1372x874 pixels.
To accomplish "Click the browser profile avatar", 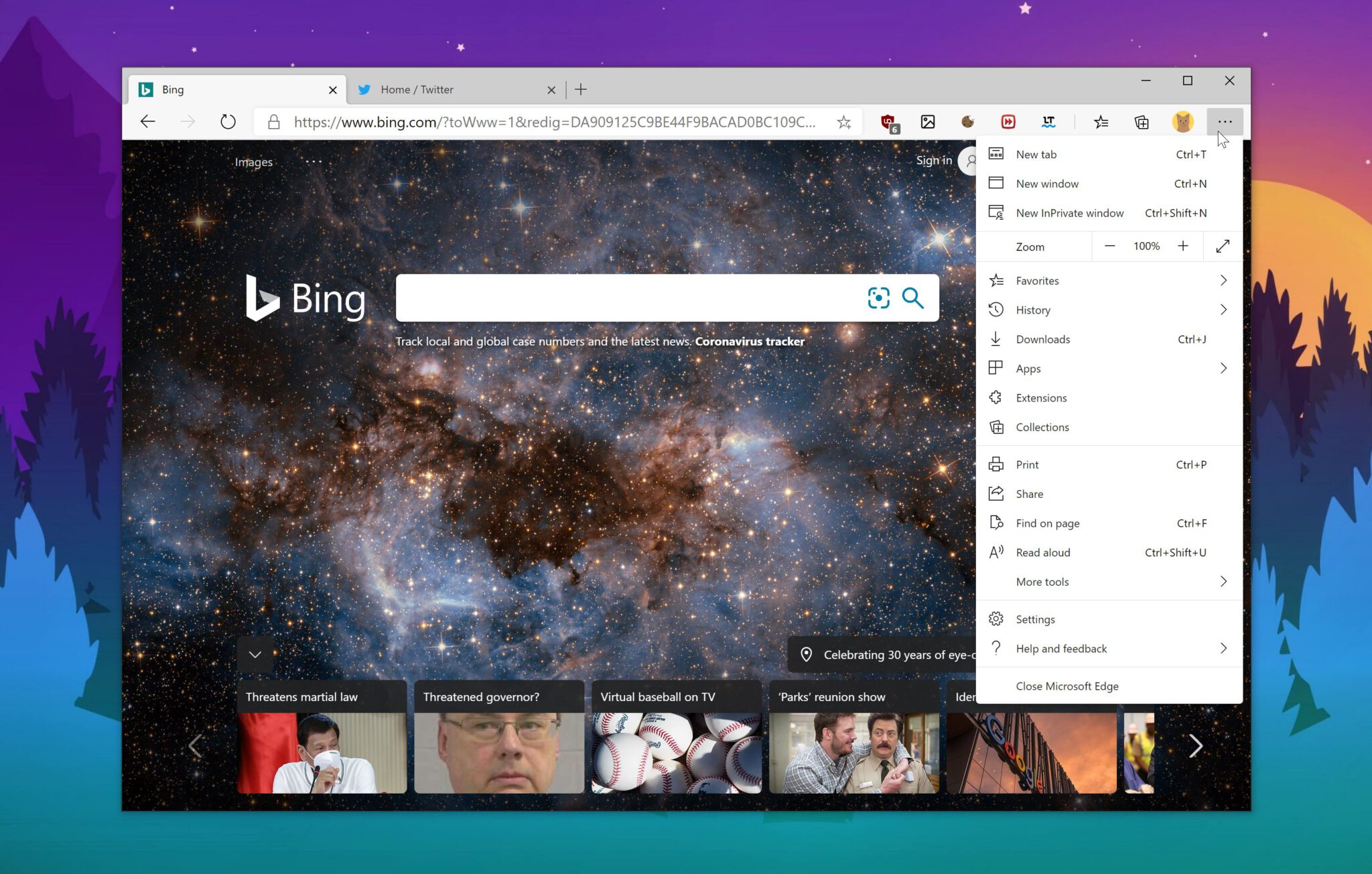I will (1183, 121).
